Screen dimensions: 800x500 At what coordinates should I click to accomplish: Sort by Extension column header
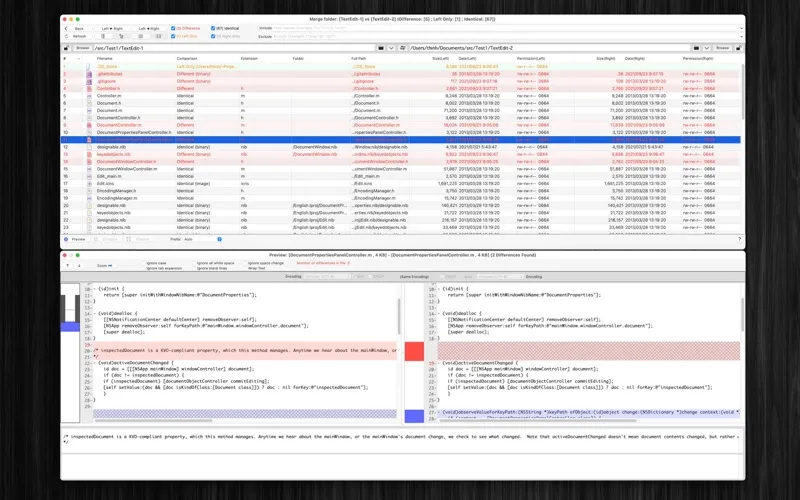[249, 59]
